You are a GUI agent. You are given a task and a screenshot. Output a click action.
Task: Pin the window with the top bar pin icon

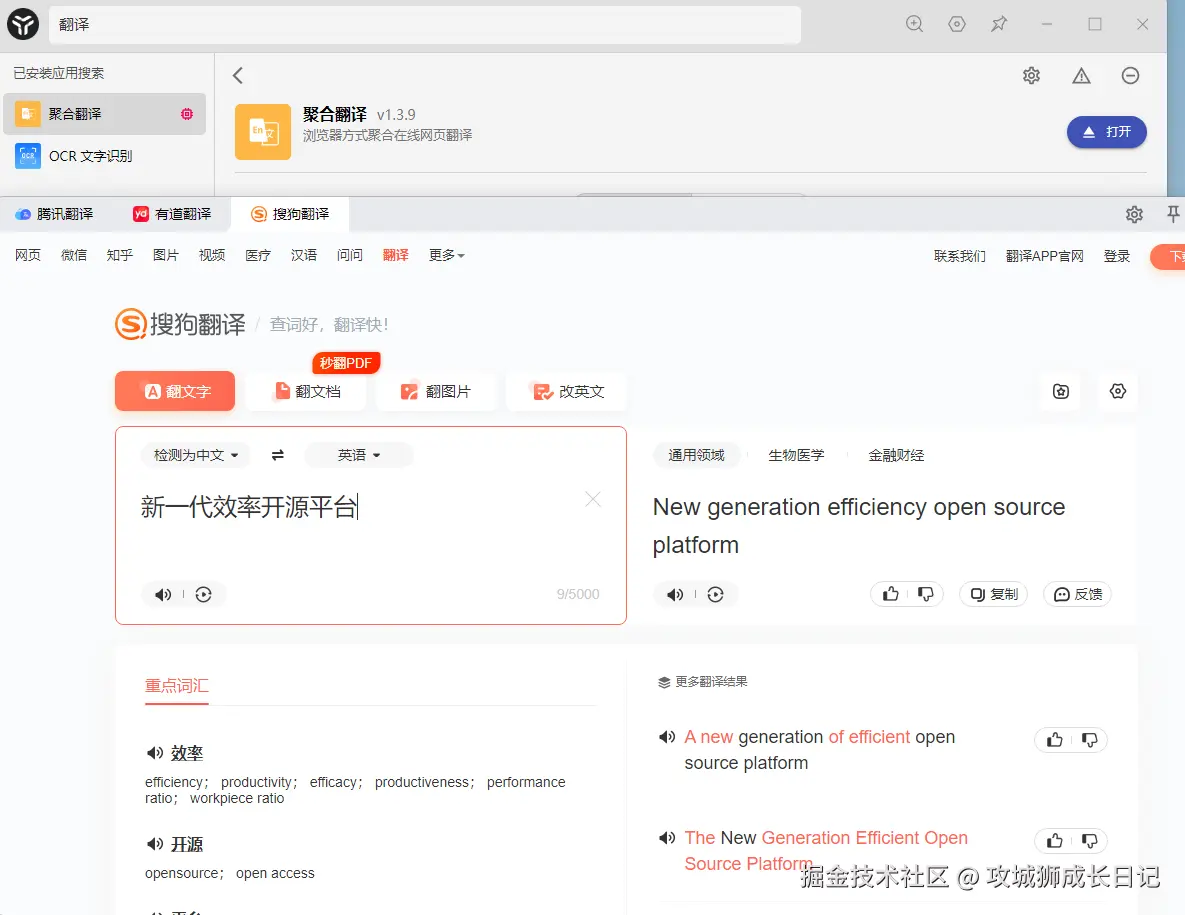(x=999, y=24)
